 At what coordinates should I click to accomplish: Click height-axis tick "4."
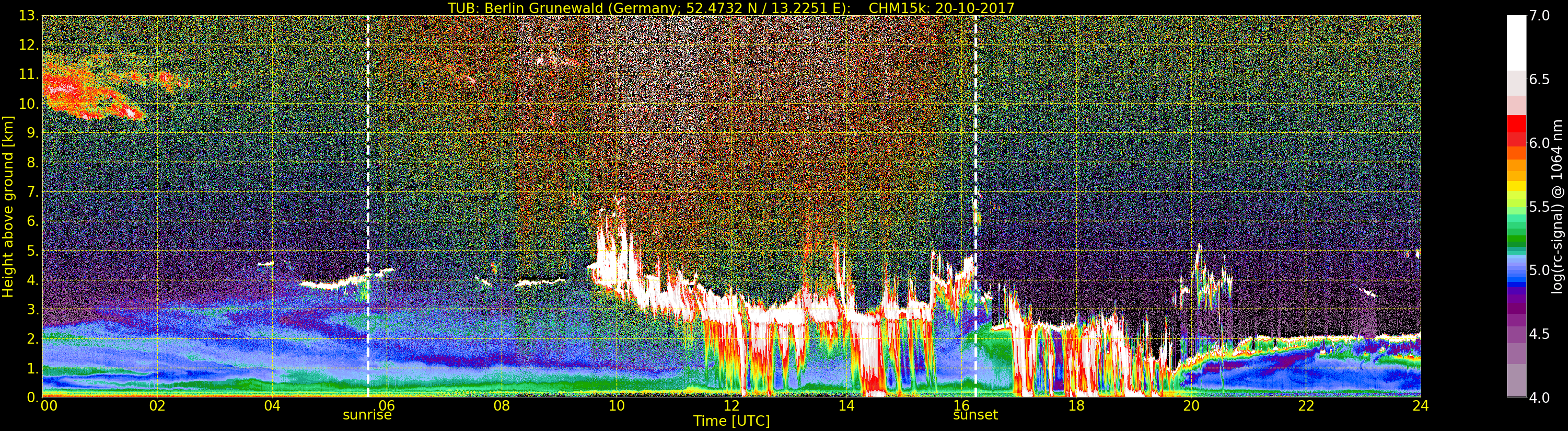click(x=32, y=280)
